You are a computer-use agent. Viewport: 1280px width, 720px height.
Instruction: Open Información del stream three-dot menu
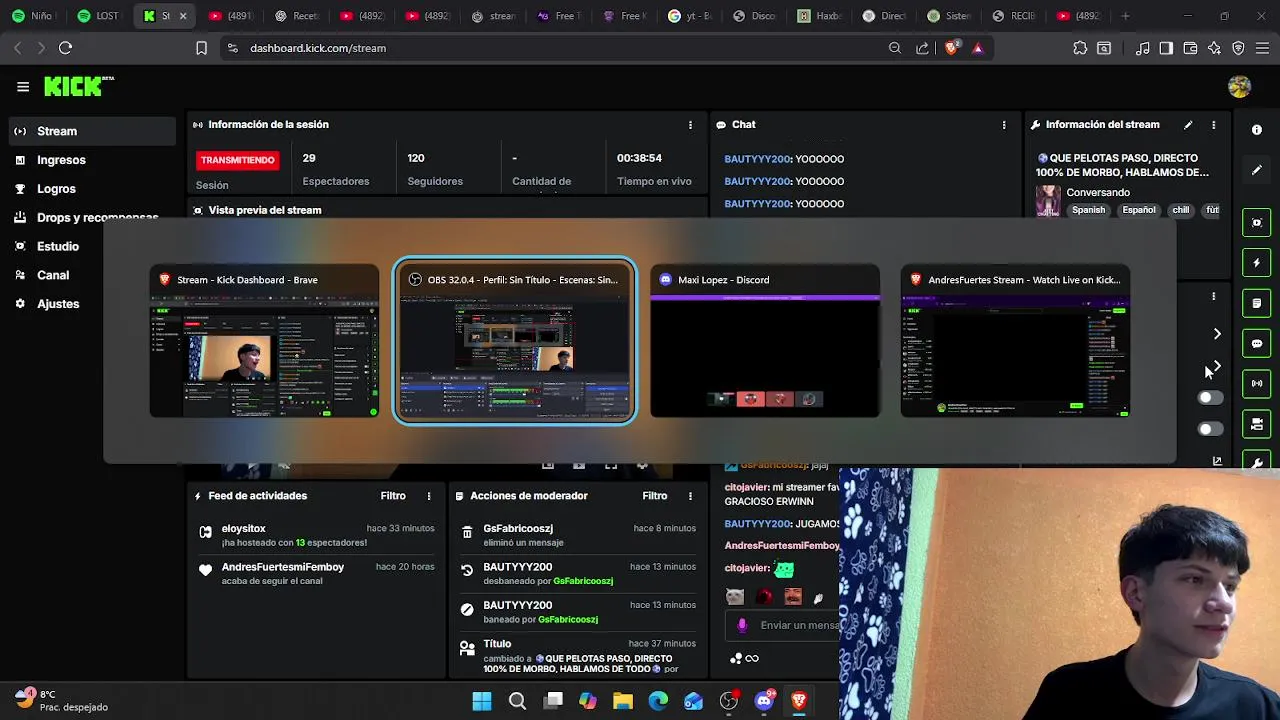point(1214,125)
